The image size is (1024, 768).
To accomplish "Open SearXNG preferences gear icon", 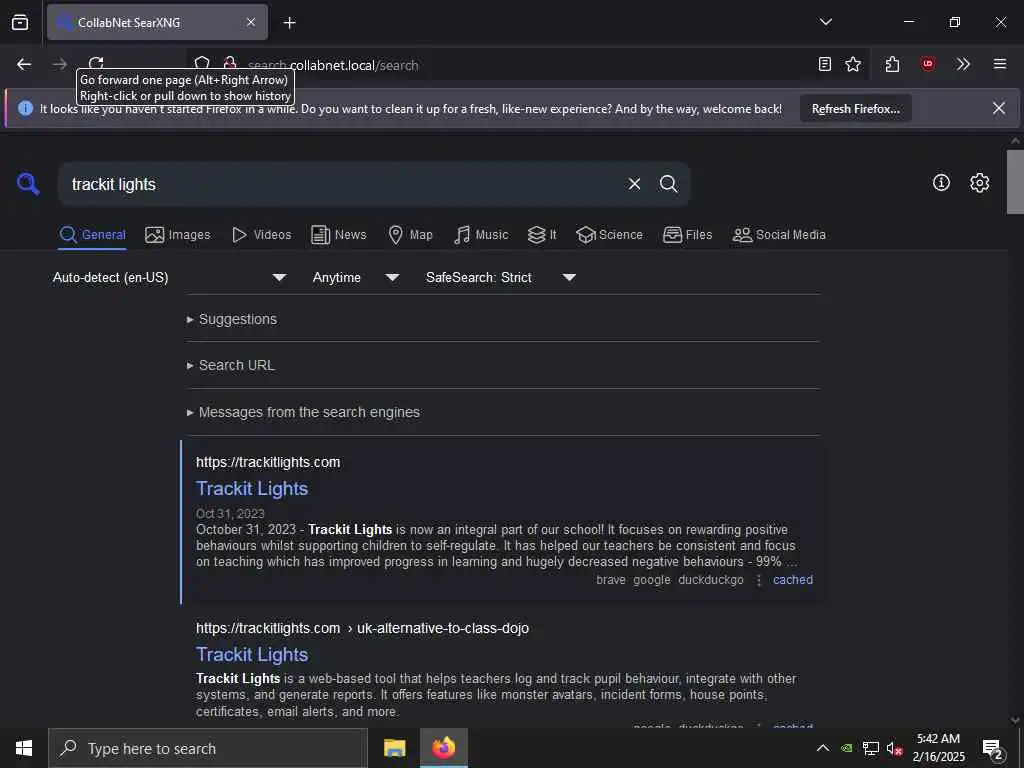I will 979,183.
